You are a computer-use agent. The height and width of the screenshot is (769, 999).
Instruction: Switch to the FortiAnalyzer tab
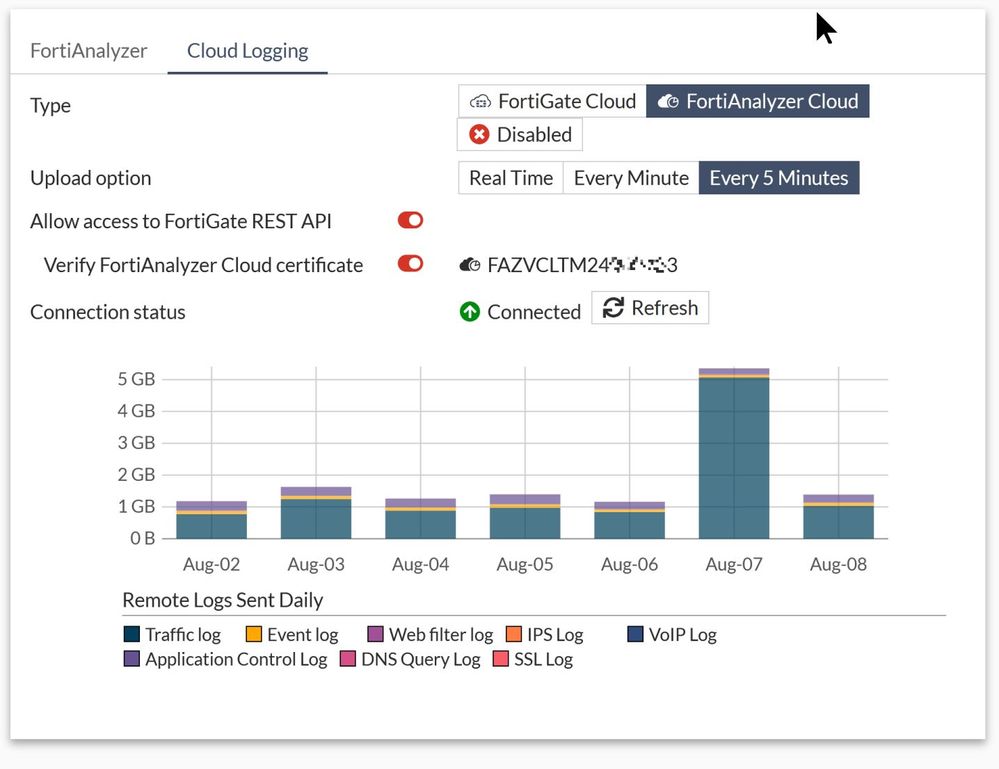(89, 51)
